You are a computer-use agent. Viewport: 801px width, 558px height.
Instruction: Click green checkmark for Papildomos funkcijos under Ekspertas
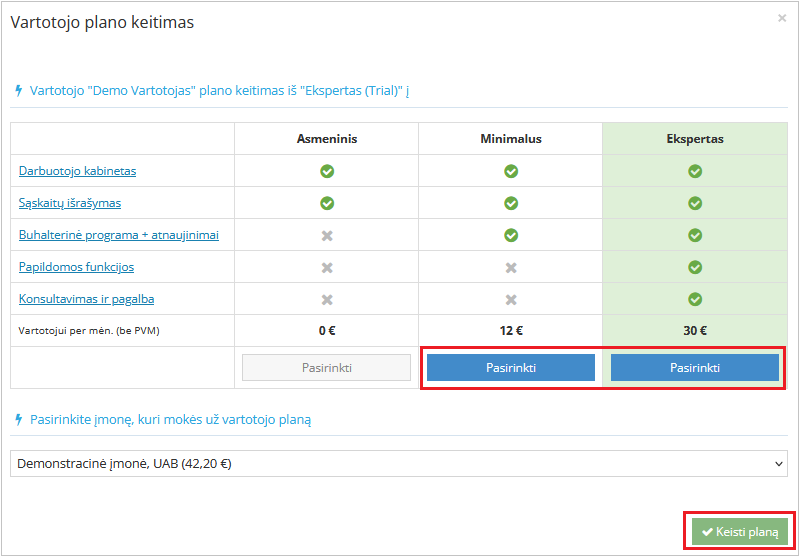(x=695, y=267)
